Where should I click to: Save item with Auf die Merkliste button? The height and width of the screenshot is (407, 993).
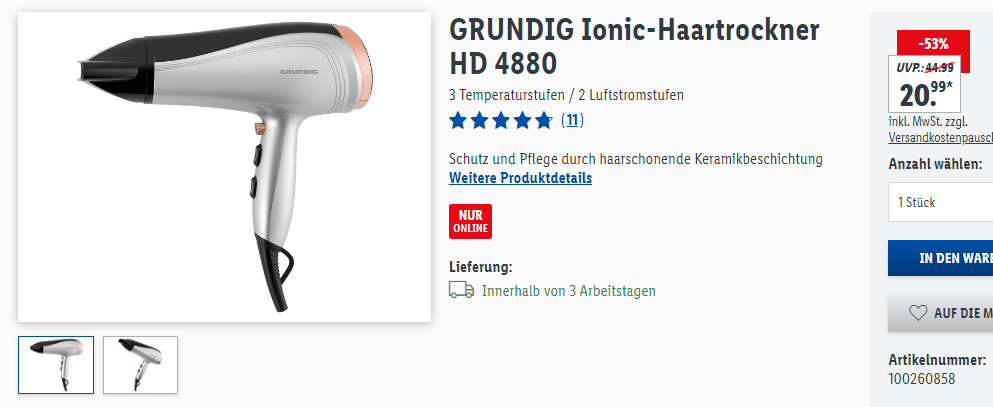pos(940,313)
